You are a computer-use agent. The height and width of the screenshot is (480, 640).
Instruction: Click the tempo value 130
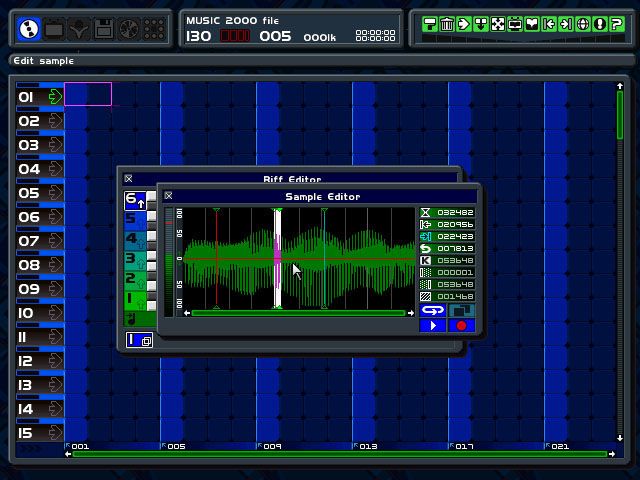[x=199, y=37]
